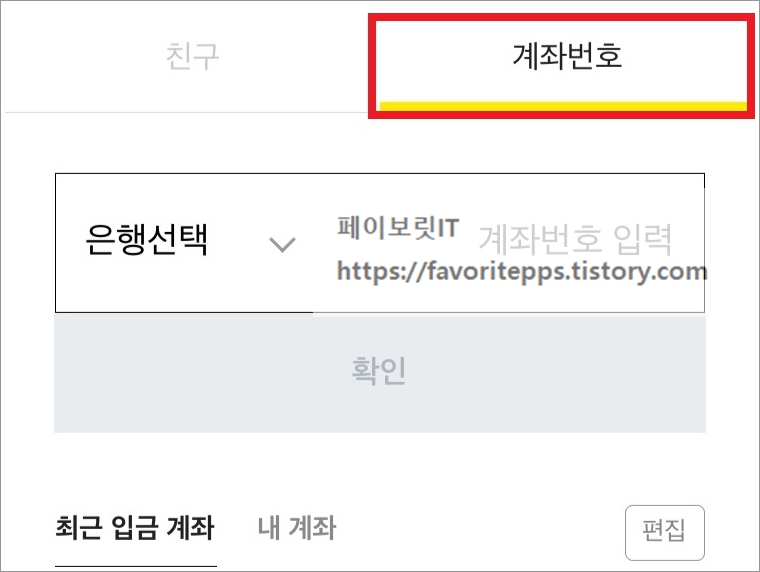Switch to the 친구 tab
The height and width of the screenshot is (572, 760).
pos(192,56)
